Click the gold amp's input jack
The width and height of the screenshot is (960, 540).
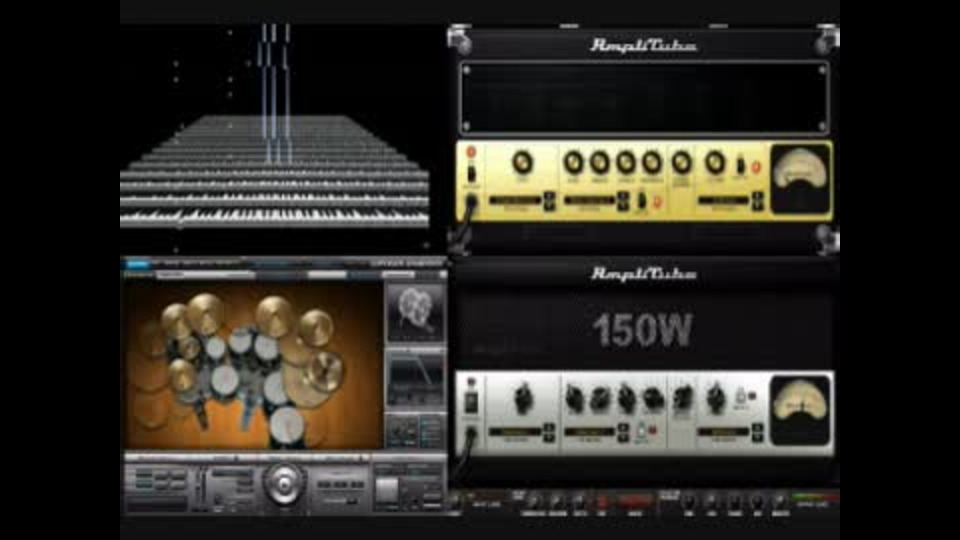tap(471, 200)
